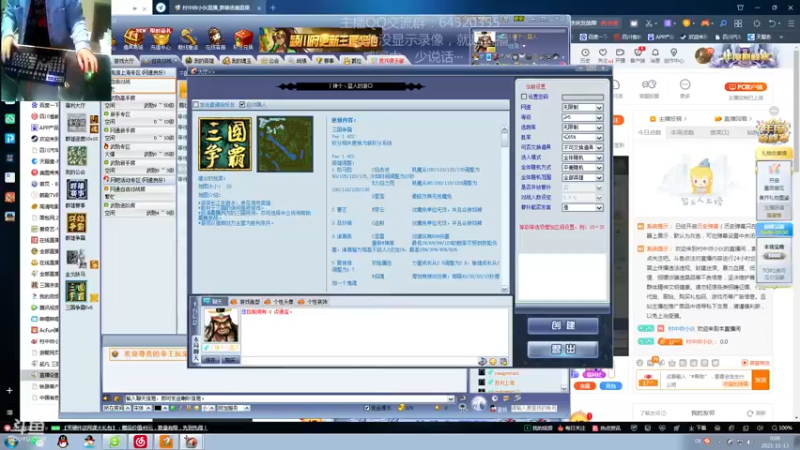The height and width of the screenshot is (450, 800).
Task: Switch to the 个性装饰 tab
Action: (313, 302)
